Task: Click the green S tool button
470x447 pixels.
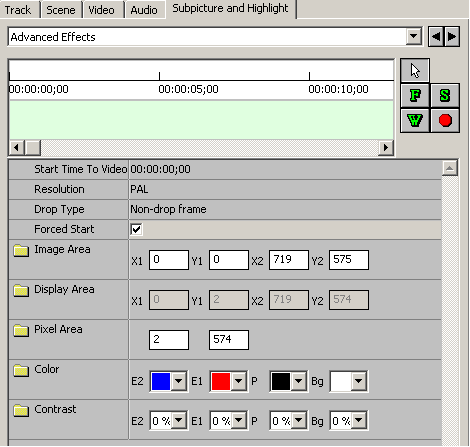Action: pyautogui.click(x=445, y=96)
